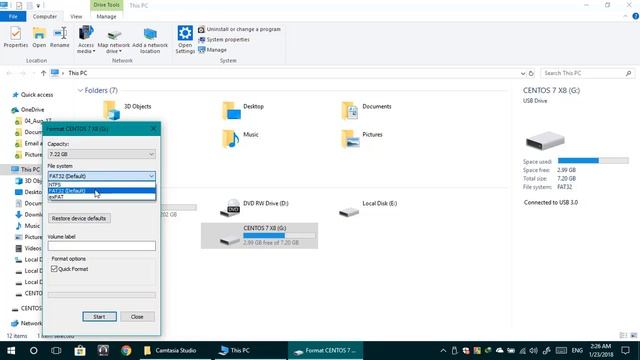Screen dimensions: 640x360
Task: Click the Space used bar in the details pane
Action: point(593,161)
